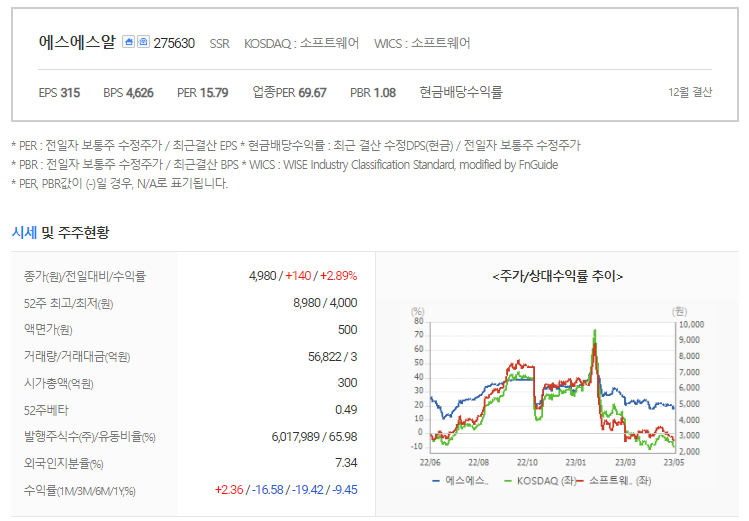Viewport: 749px width, 521px height.
Task: Click the 종가(원)/전일대비/수익률 row label
Action: tap(85, 276)
